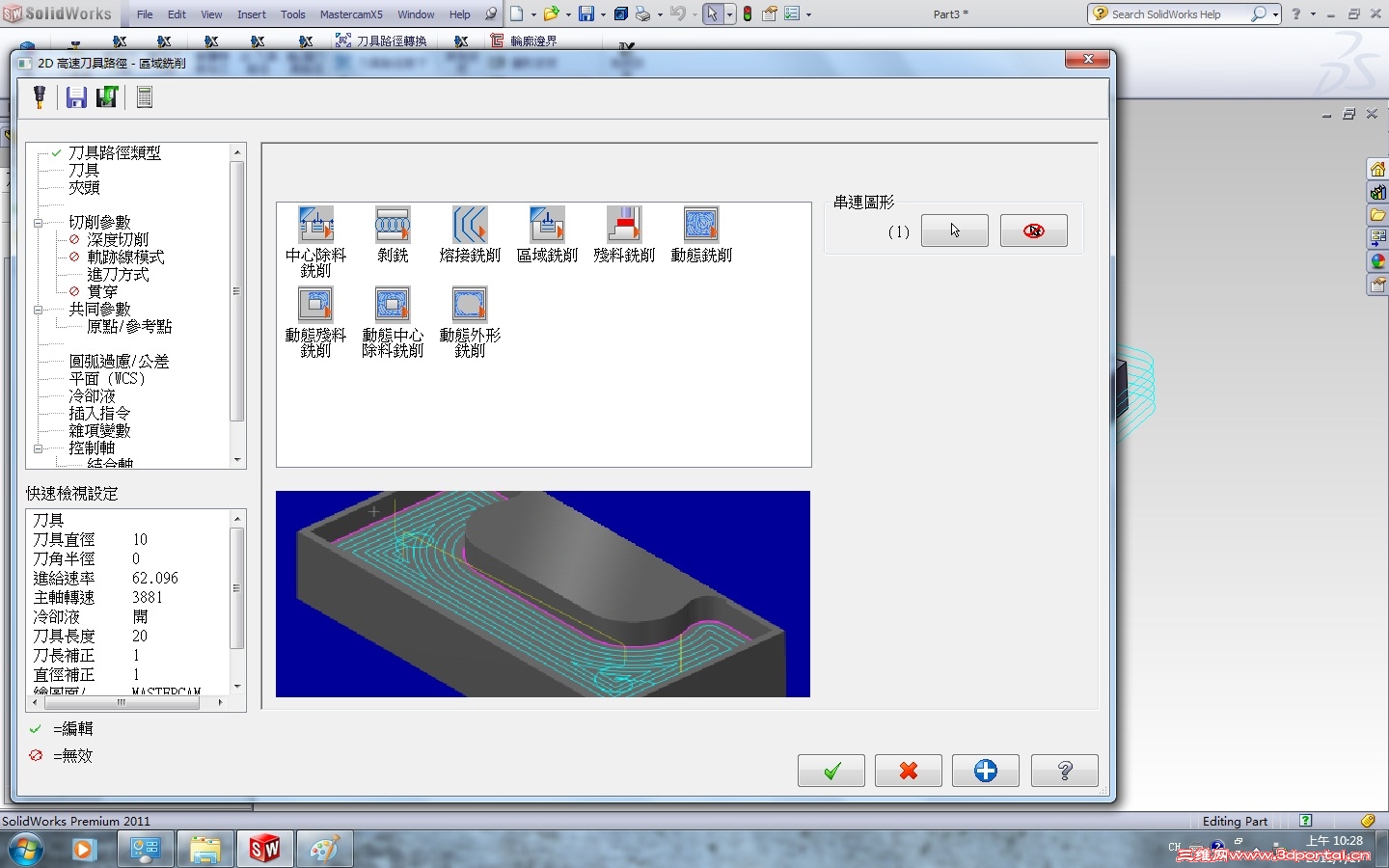Select the 動態殘料銑削 toolpath icon

tap(315, 305)
